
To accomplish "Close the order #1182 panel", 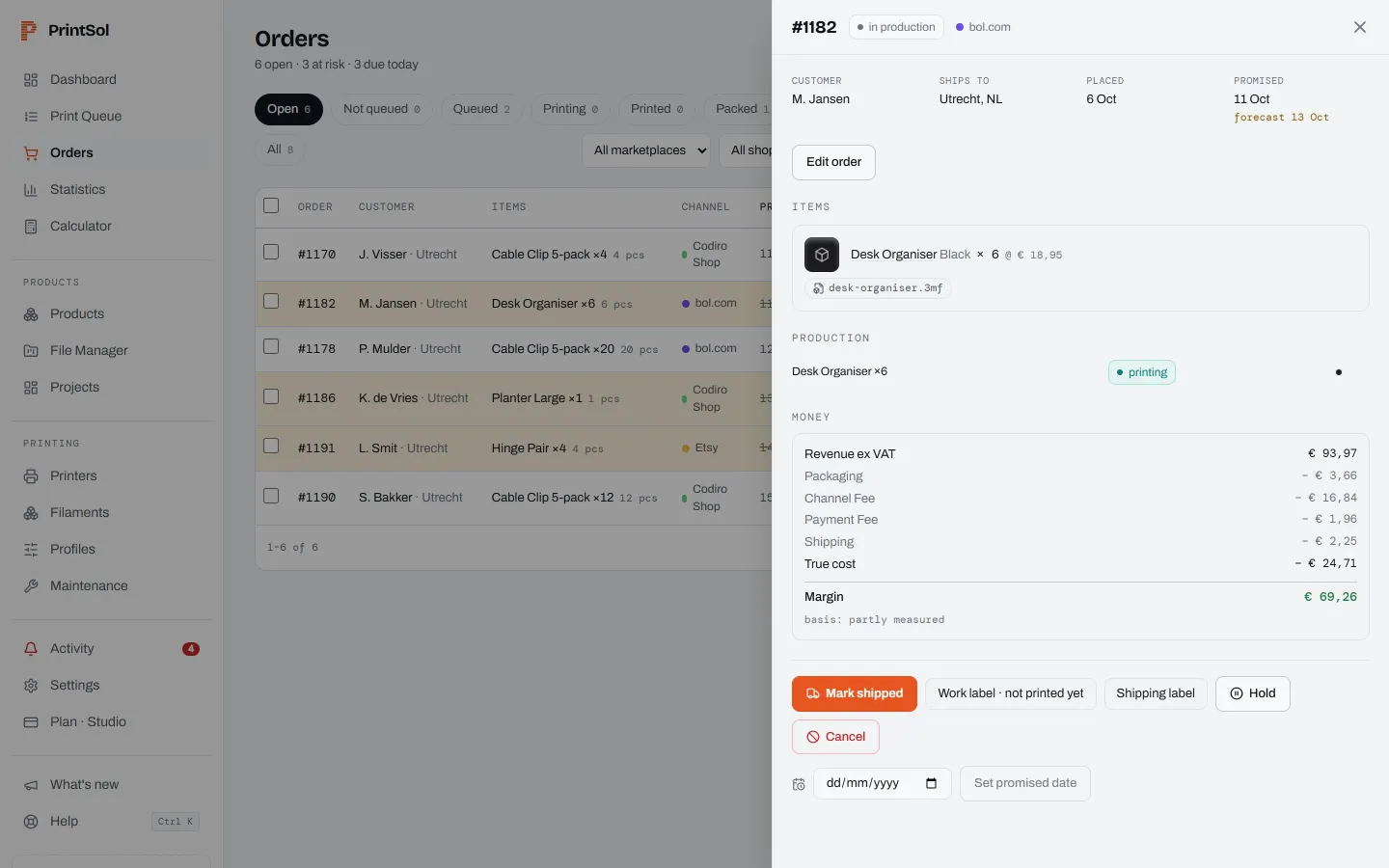I will [x=1360, y=27].
